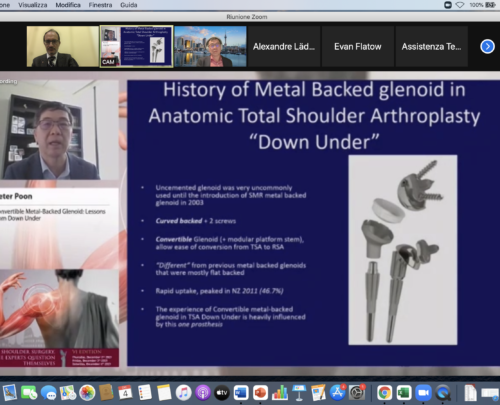500x405 pixels.
Task: Select Alexandre Läd... participant tile
Action: [284, 47]
